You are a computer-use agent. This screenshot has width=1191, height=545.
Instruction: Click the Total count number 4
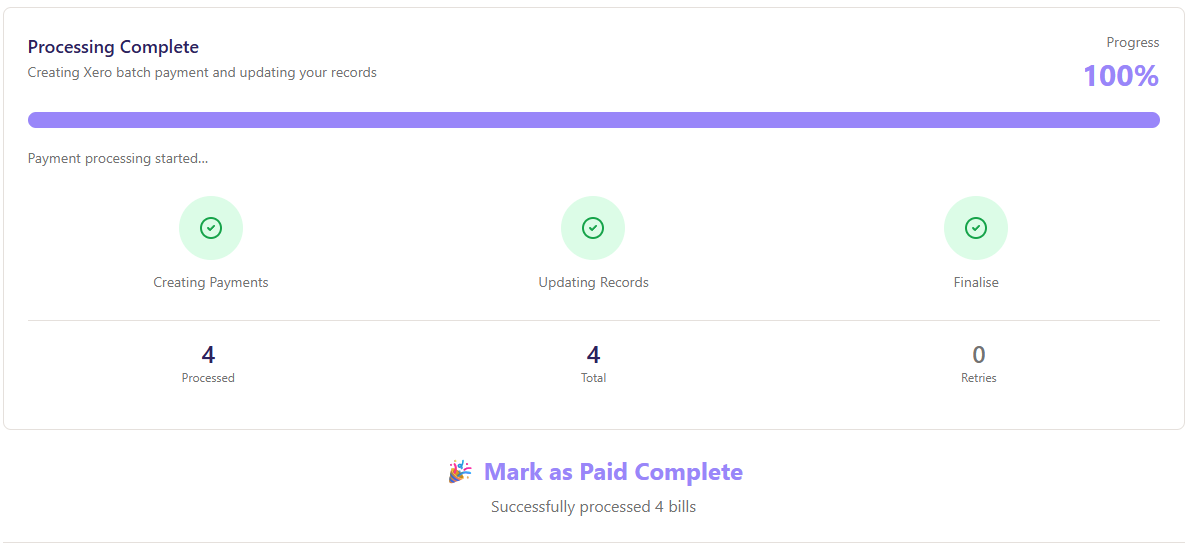[593, 355]
